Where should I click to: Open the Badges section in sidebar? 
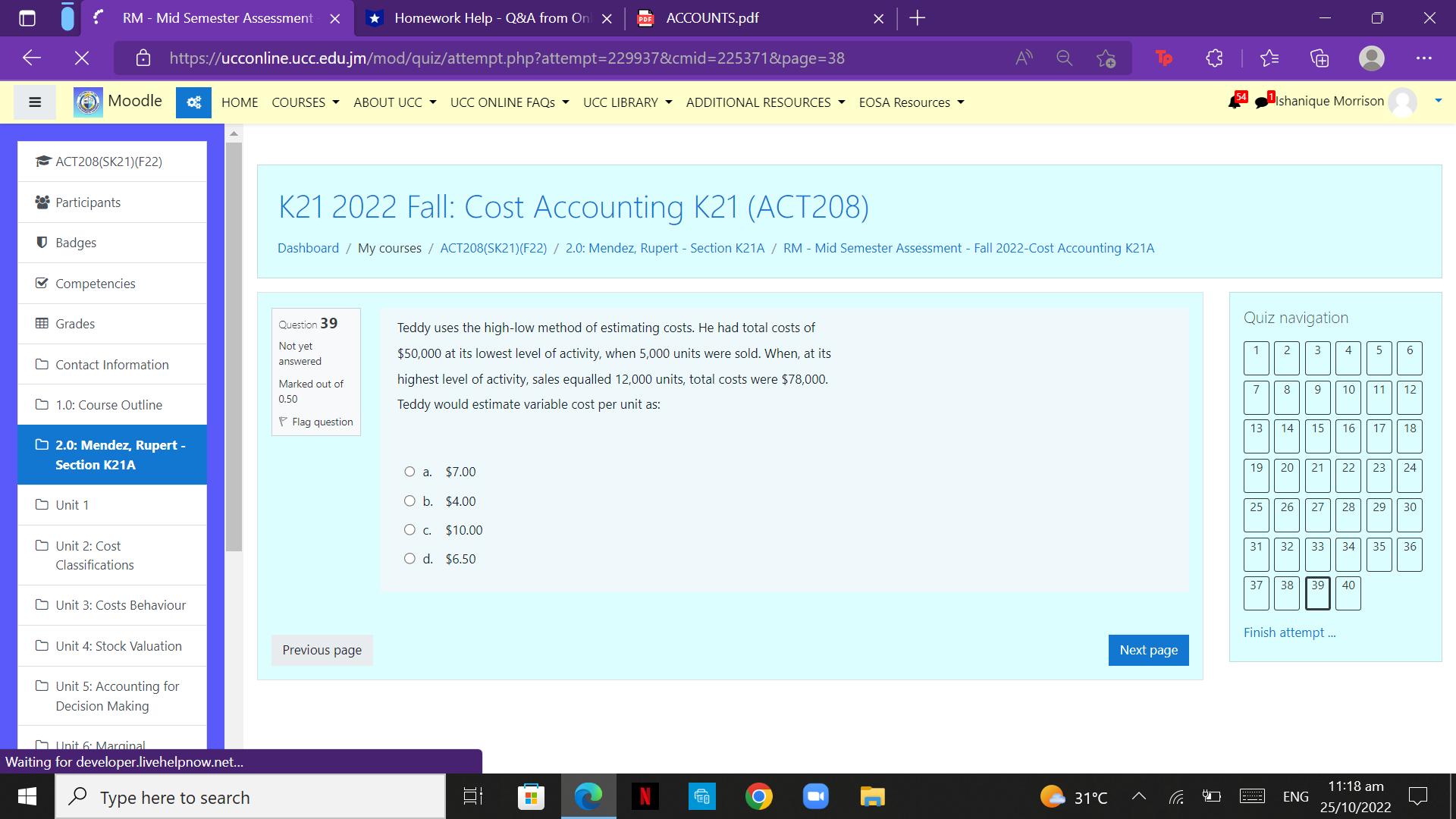click(75, 242)
